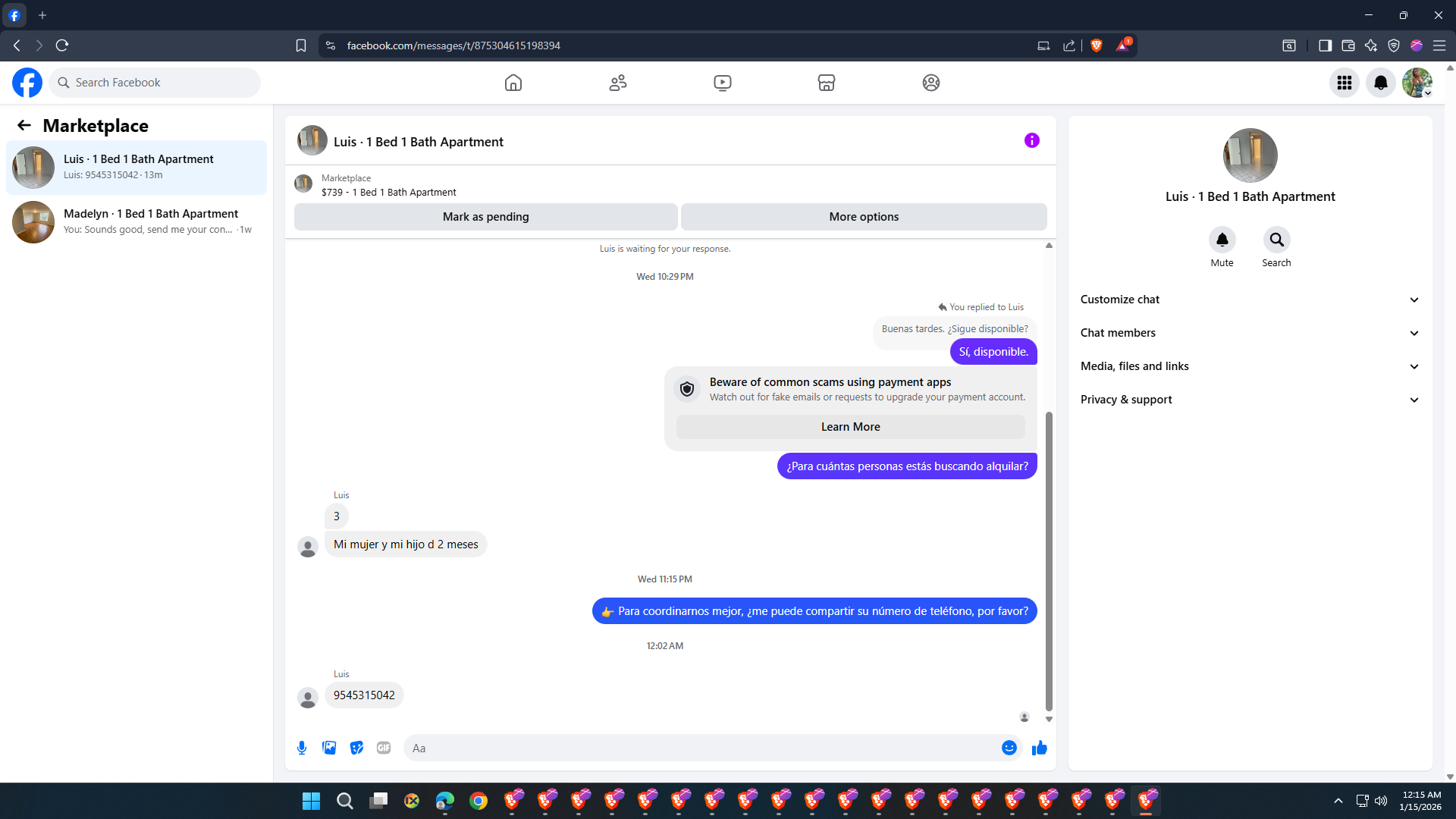Click the chat message scrollbar
Viewport: 1456px width, 819px height.
(x=1049, y=561)
